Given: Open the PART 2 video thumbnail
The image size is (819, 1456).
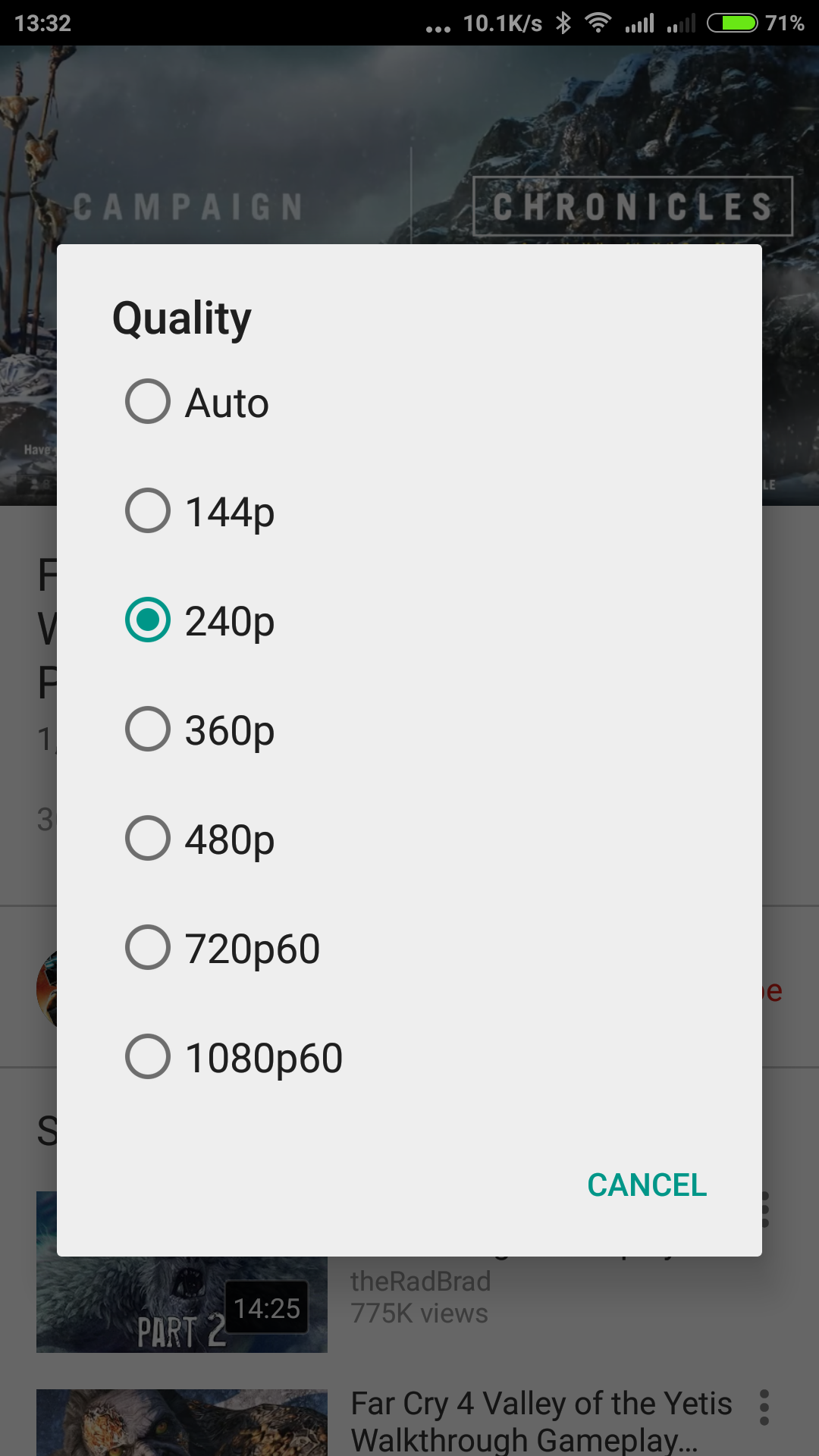Looking at the screenshot, I should click(x=182, y=1304).
